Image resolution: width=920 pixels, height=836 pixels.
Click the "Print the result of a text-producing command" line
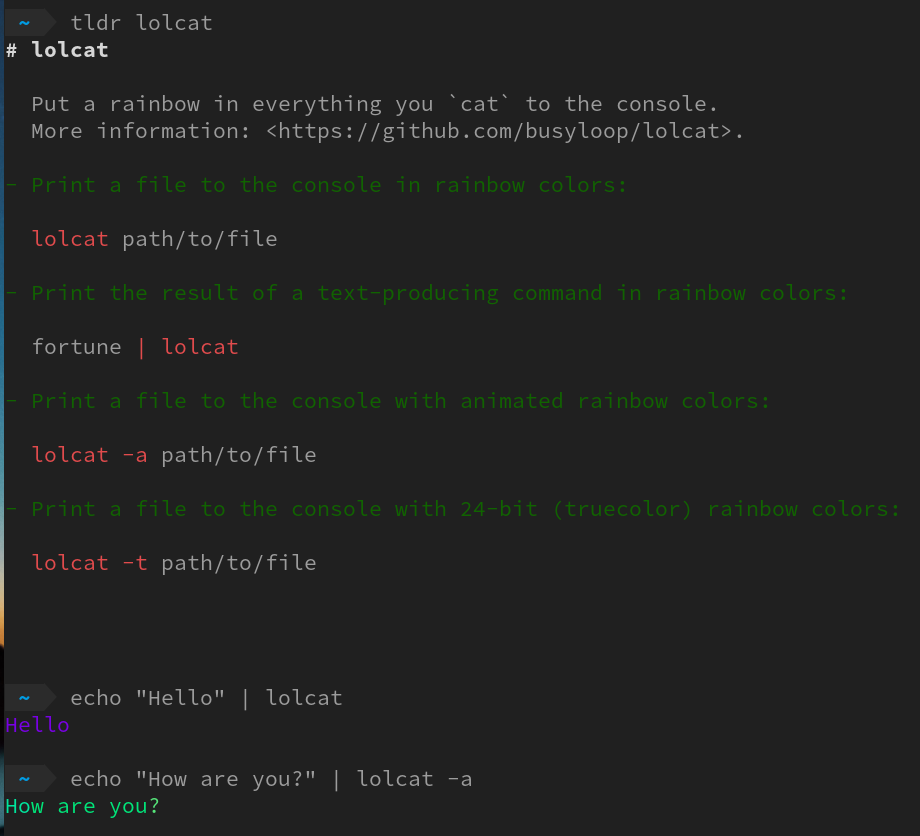tap(438, 293)
